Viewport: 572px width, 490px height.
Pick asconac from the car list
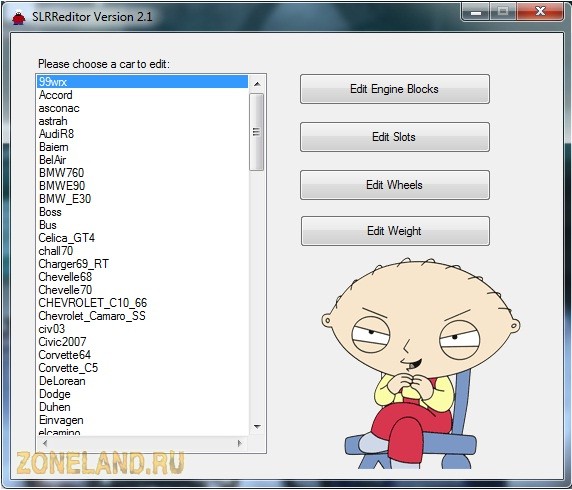[142, 108]
